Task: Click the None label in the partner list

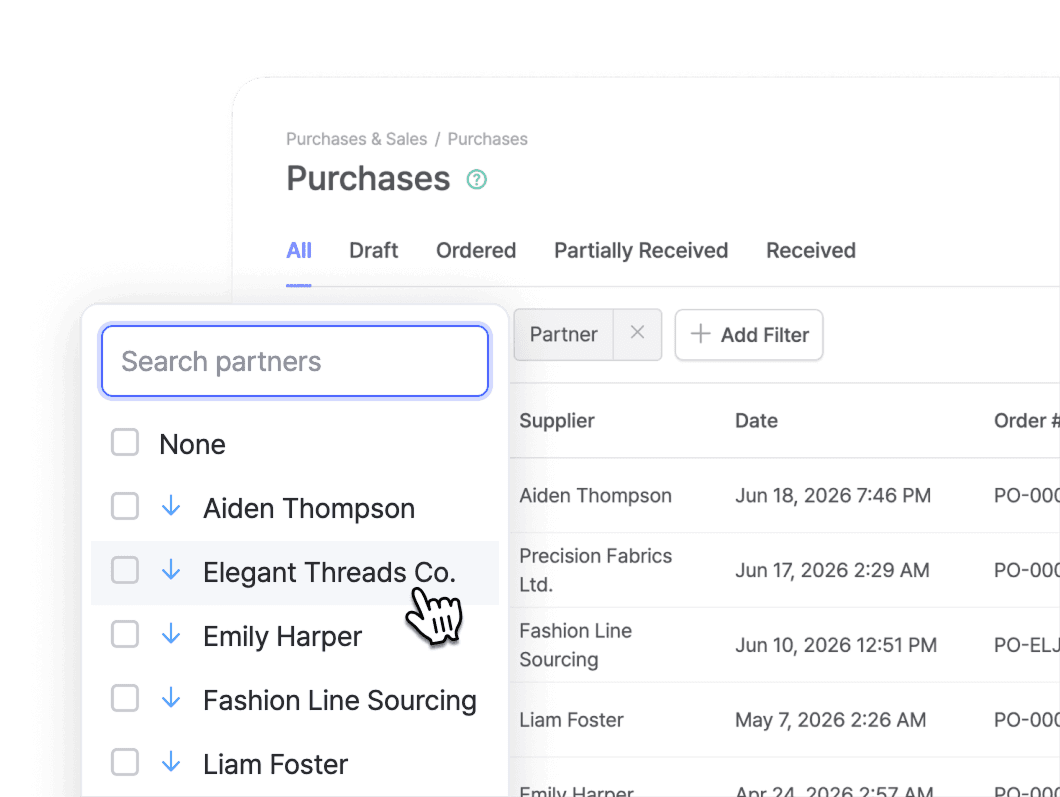Action: 193,444
